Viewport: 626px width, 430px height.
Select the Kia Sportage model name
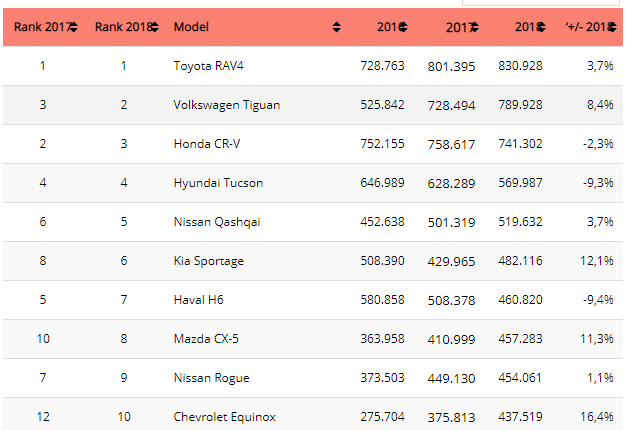pos(208,261)
